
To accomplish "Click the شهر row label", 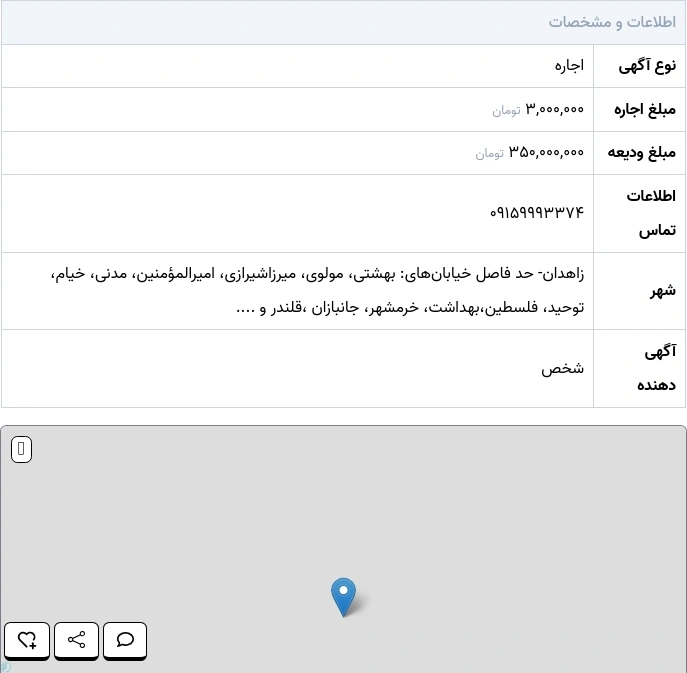I will coord(663,291).
